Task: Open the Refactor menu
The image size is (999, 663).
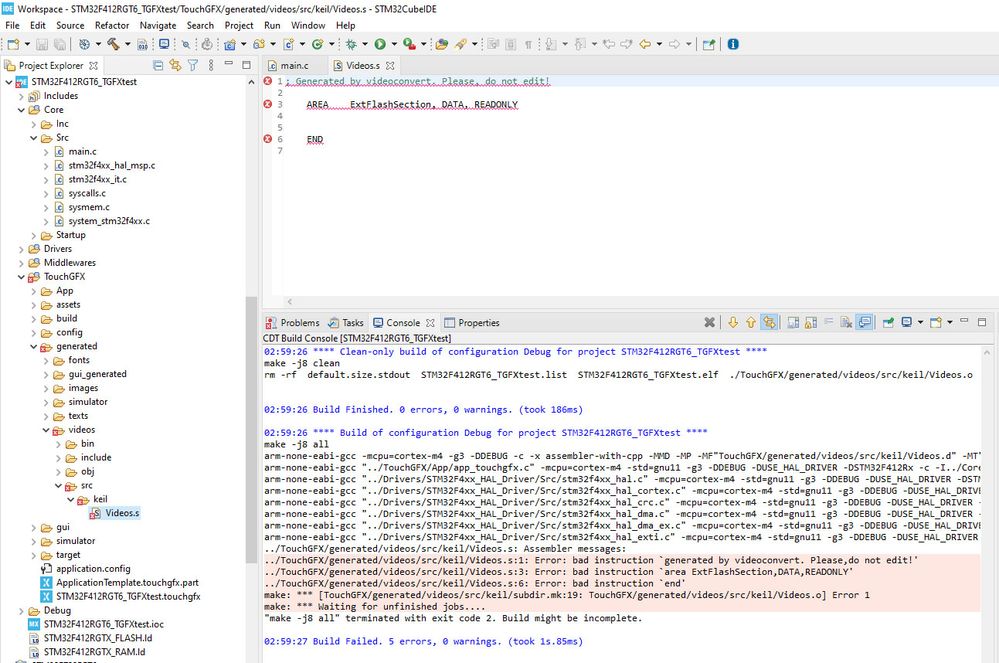Action: (111, 25)
